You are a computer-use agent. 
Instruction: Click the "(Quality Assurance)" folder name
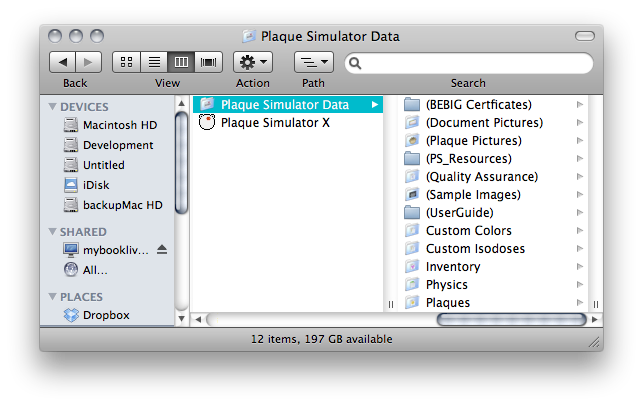(x=482, y=177)
